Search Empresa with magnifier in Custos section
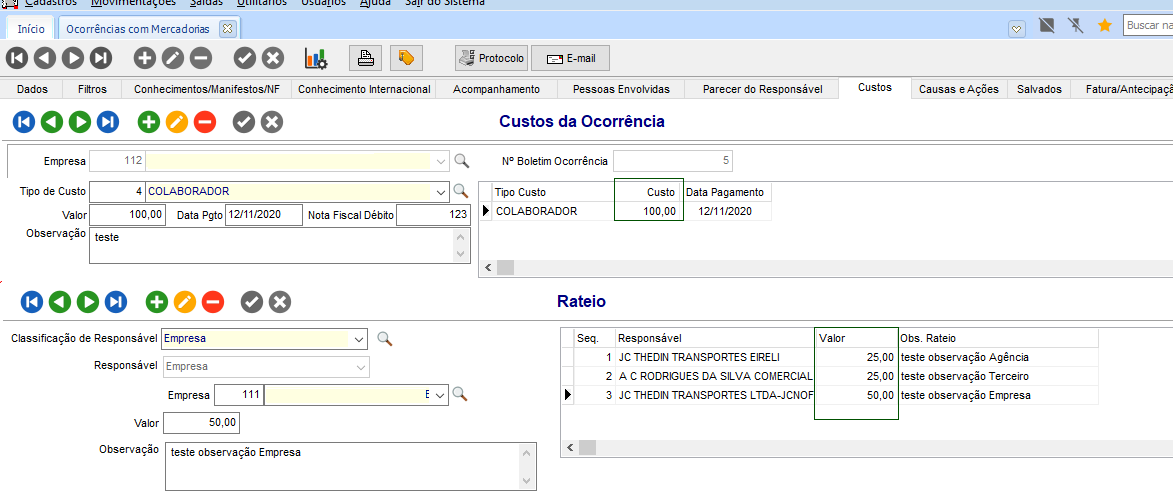 (462, 161)
